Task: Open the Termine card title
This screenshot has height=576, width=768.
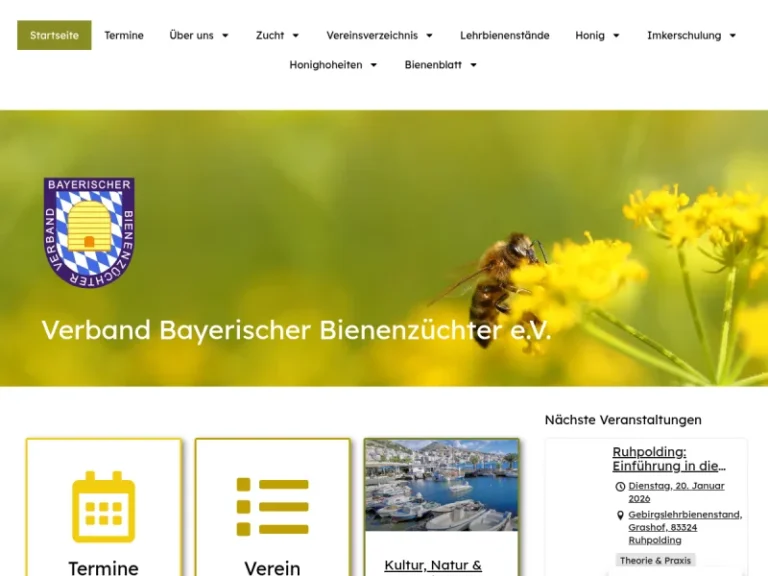Action: point(103,568)
